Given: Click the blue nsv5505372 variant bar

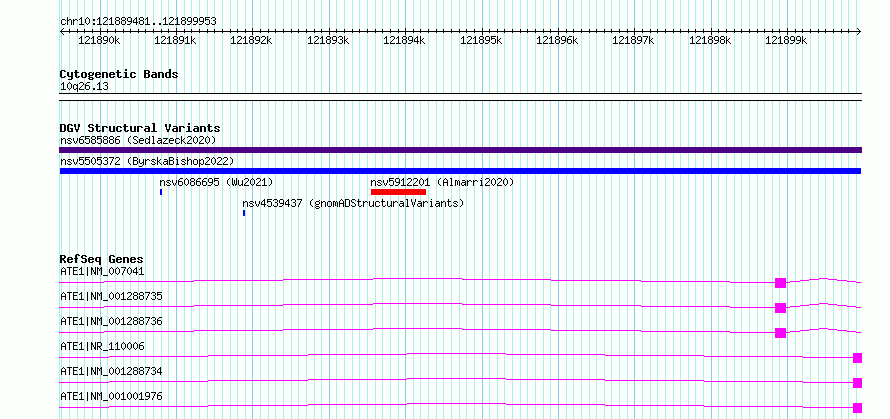Looking at the screenshot, I should coord(460,171).
